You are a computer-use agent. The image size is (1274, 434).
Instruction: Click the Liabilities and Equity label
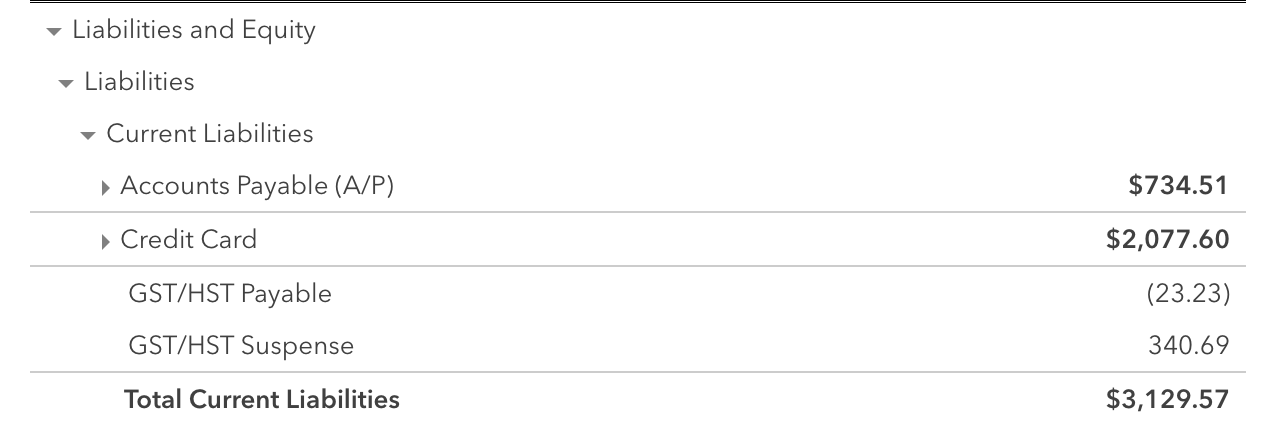194,31
